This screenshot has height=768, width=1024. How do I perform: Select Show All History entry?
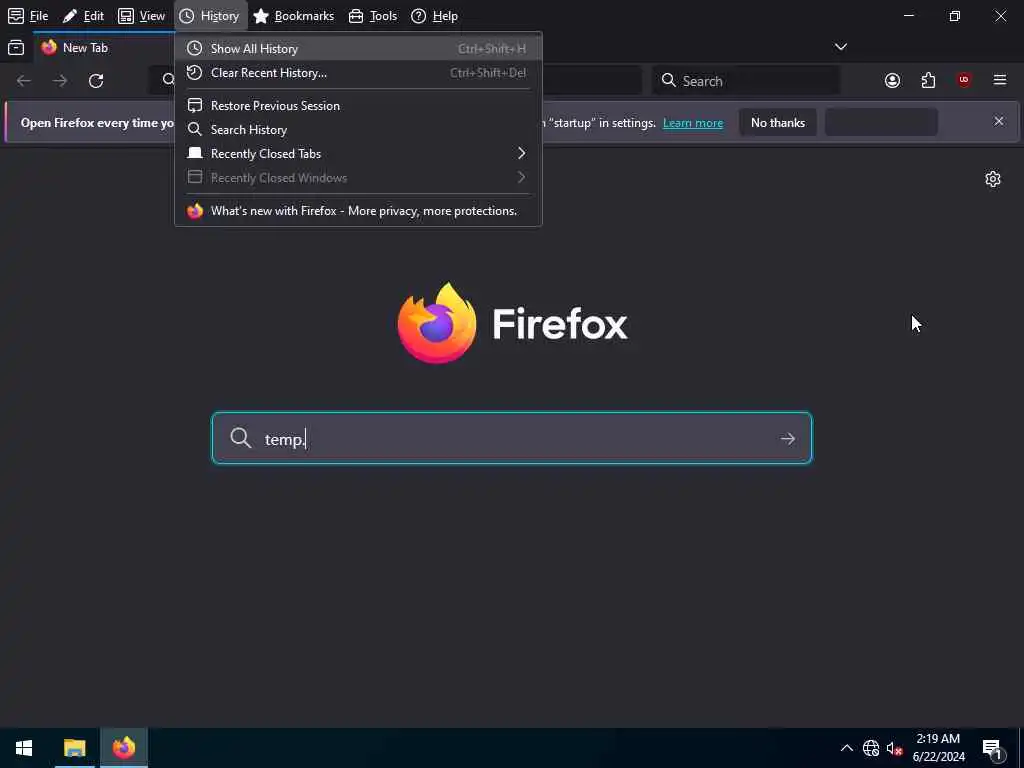point(358,48)
